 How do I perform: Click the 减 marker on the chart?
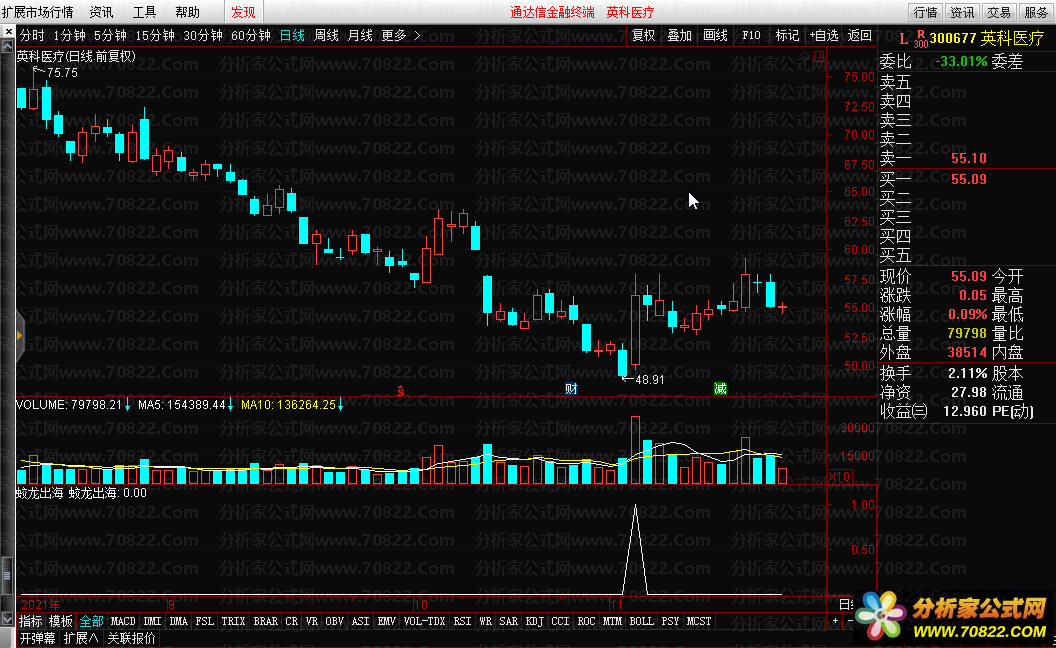click(720, 389)
